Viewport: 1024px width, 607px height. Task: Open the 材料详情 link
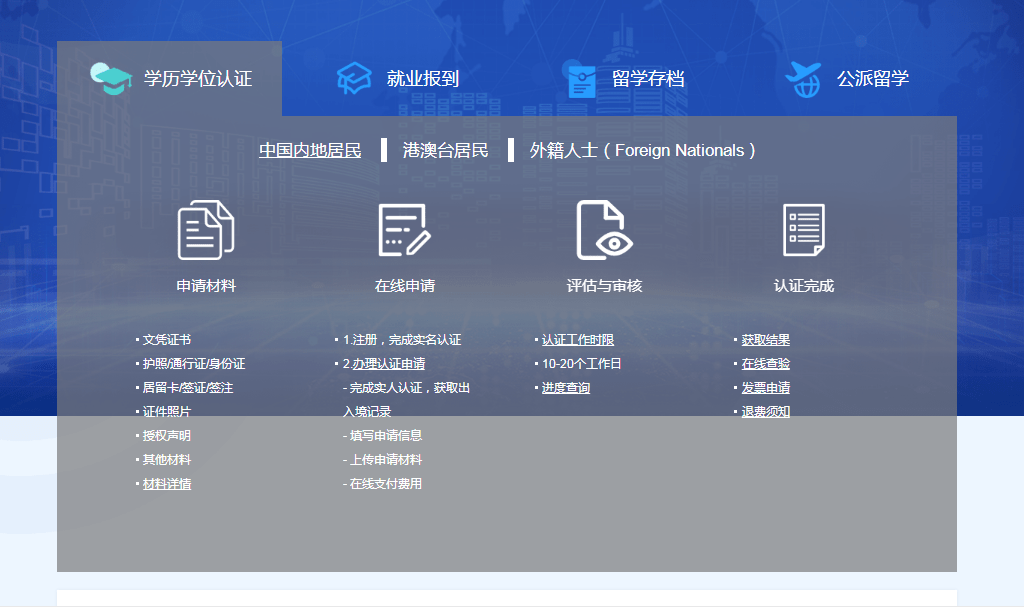167,484
